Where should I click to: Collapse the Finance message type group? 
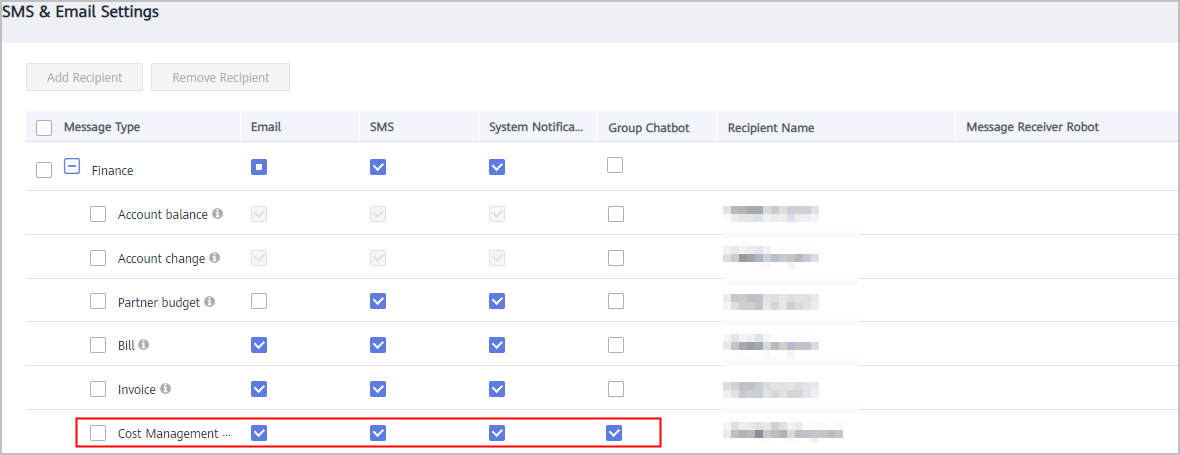(x=71, y=166)
